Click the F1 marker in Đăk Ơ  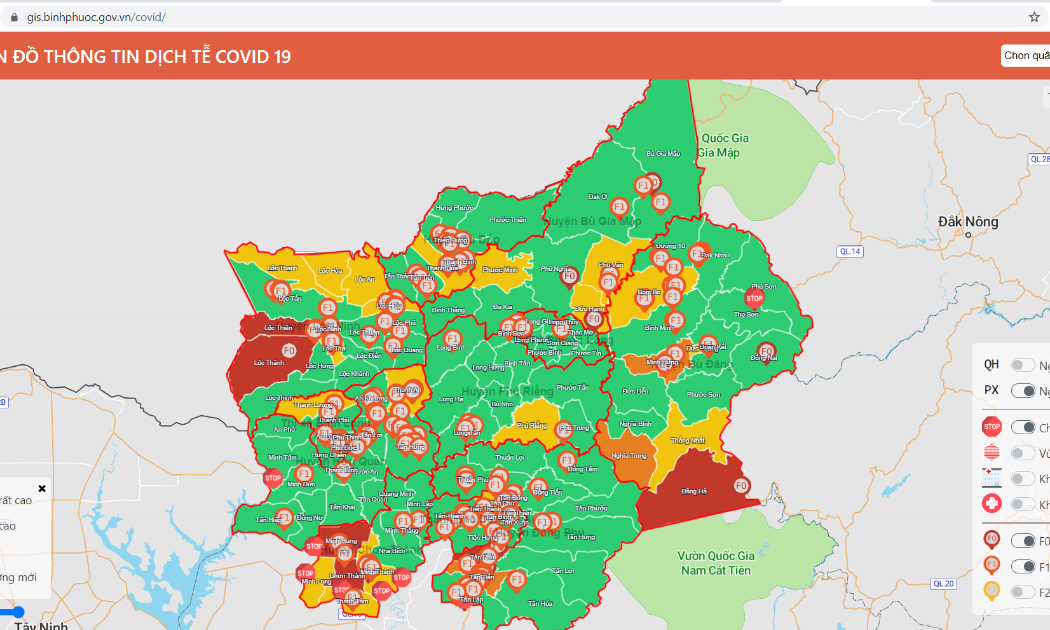(x=619, y=207)
